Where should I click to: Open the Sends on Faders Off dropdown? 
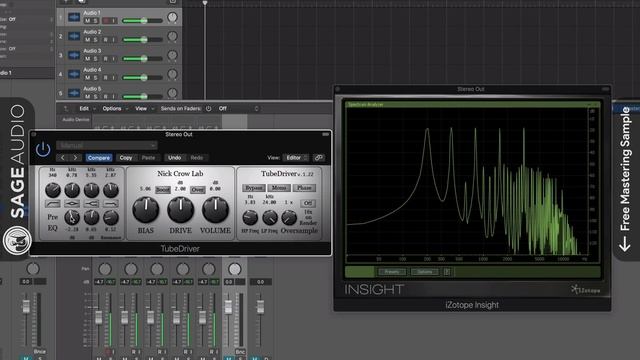click(x=239, y=109)
